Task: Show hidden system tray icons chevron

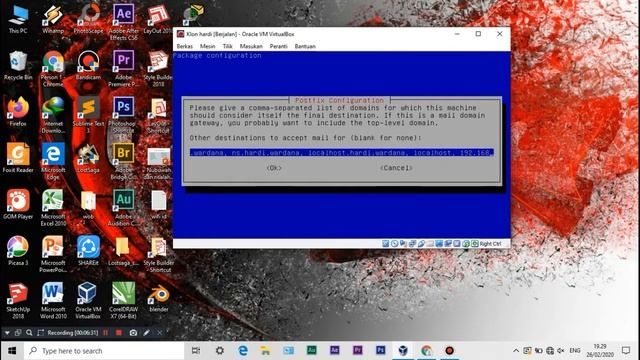Action: 516,351
